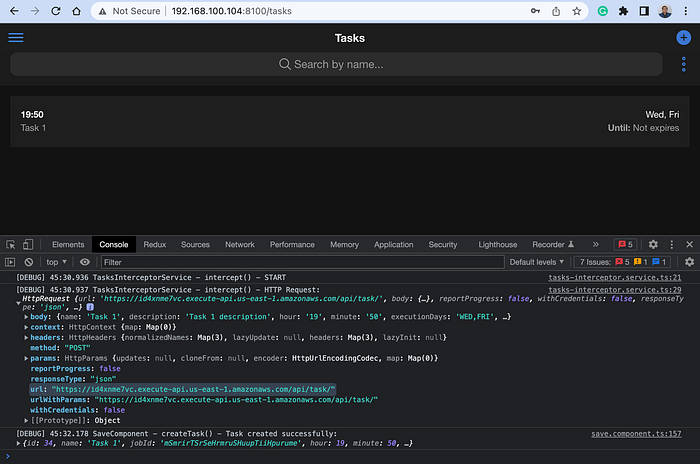Collapse the HttpRequest object

pyautogui.click(x=18, y=303)
